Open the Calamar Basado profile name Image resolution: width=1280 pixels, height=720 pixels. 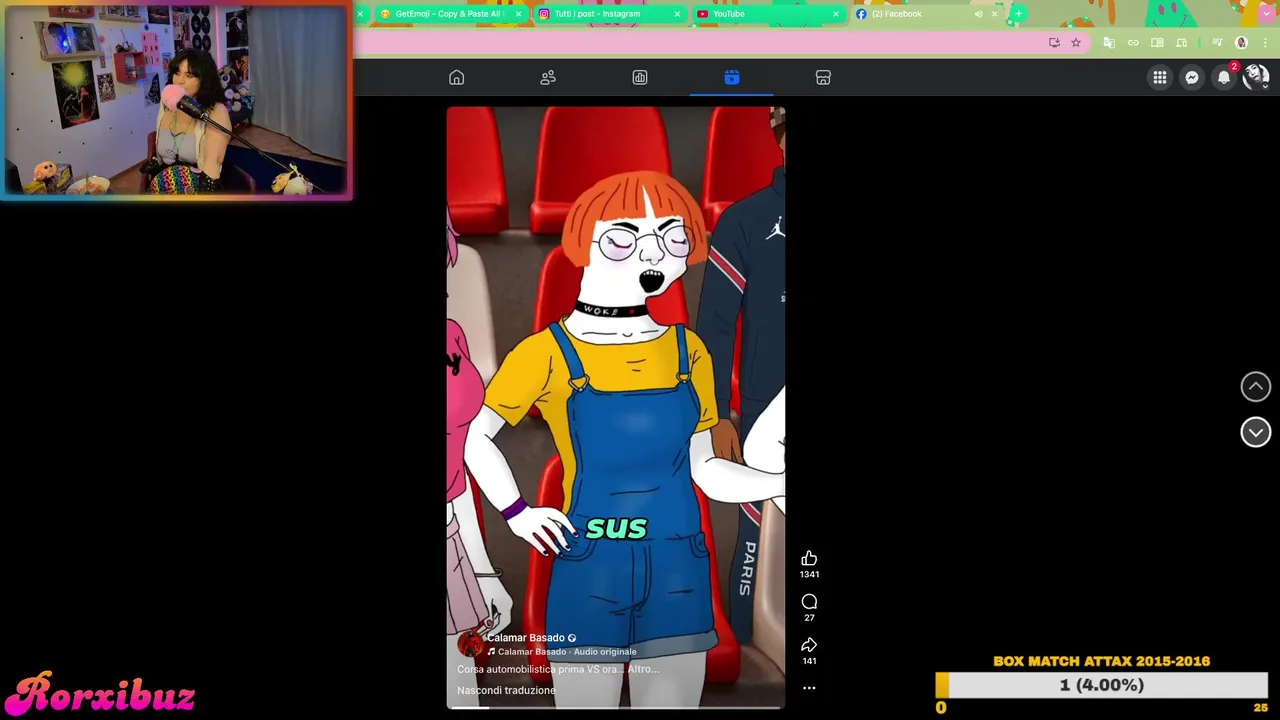[526, 638]
